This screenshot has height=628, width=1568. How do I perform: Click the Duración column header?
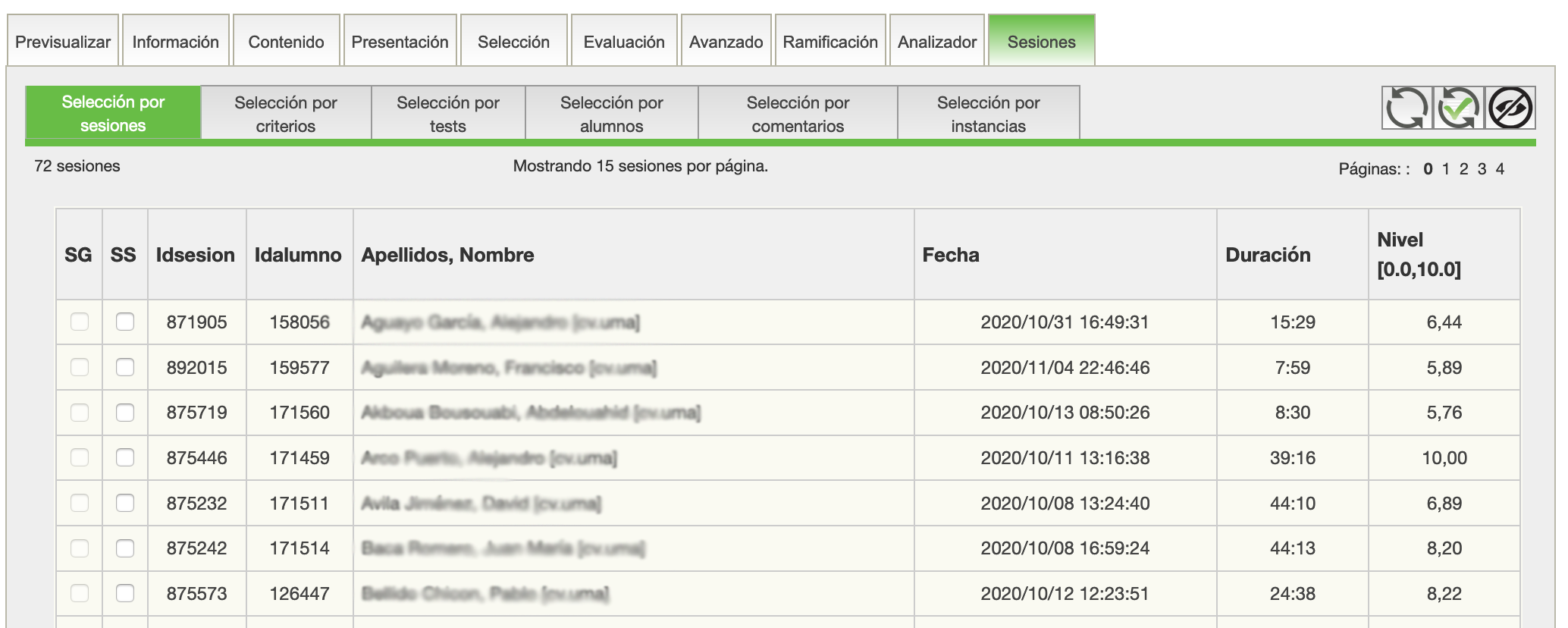click(x=1268, y=255)
